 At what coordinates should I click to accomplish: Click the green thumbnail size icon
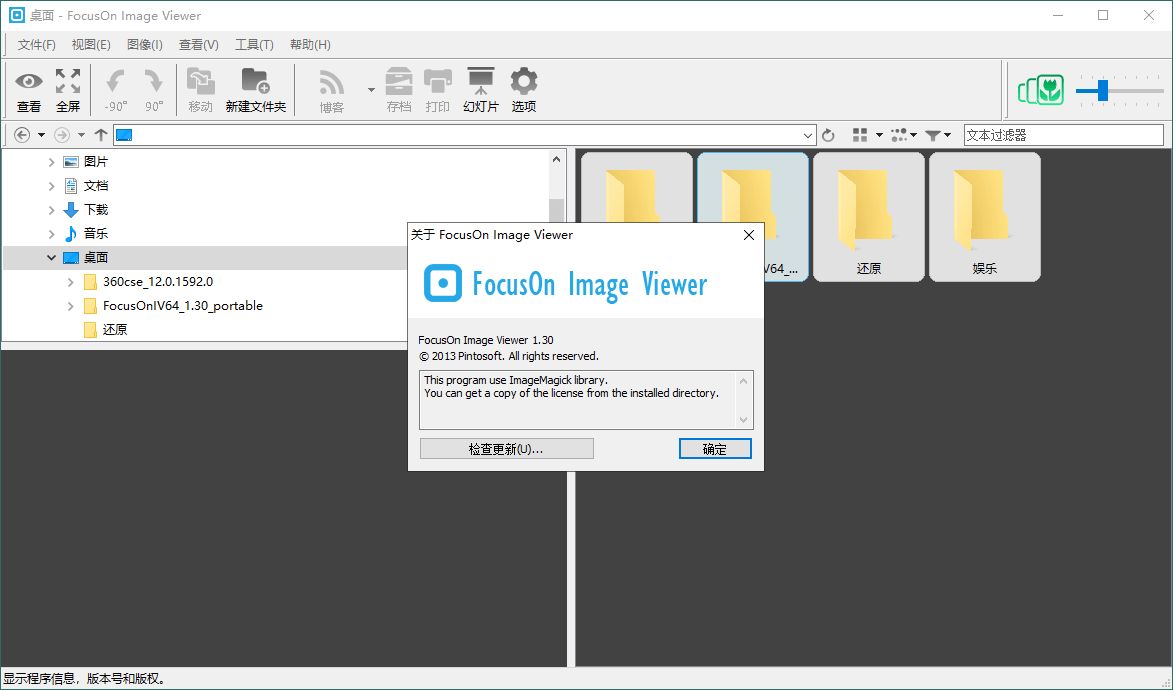(x=1041, y=91)
